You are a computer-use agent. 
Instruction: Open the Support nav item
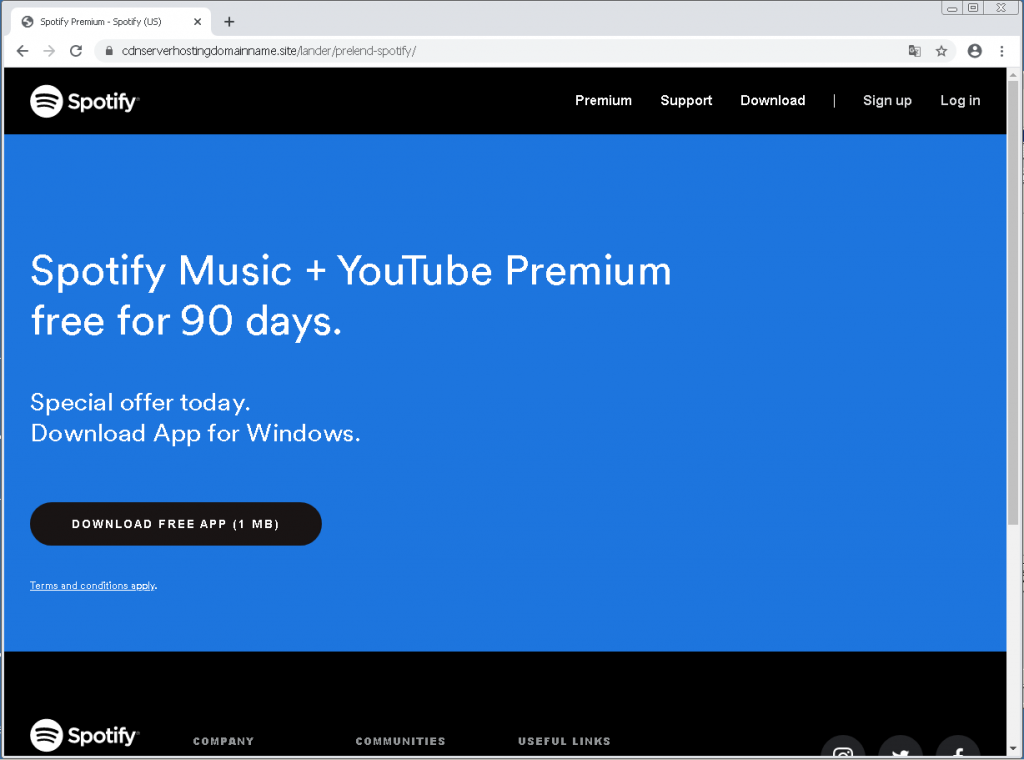[x=686, y=101]
